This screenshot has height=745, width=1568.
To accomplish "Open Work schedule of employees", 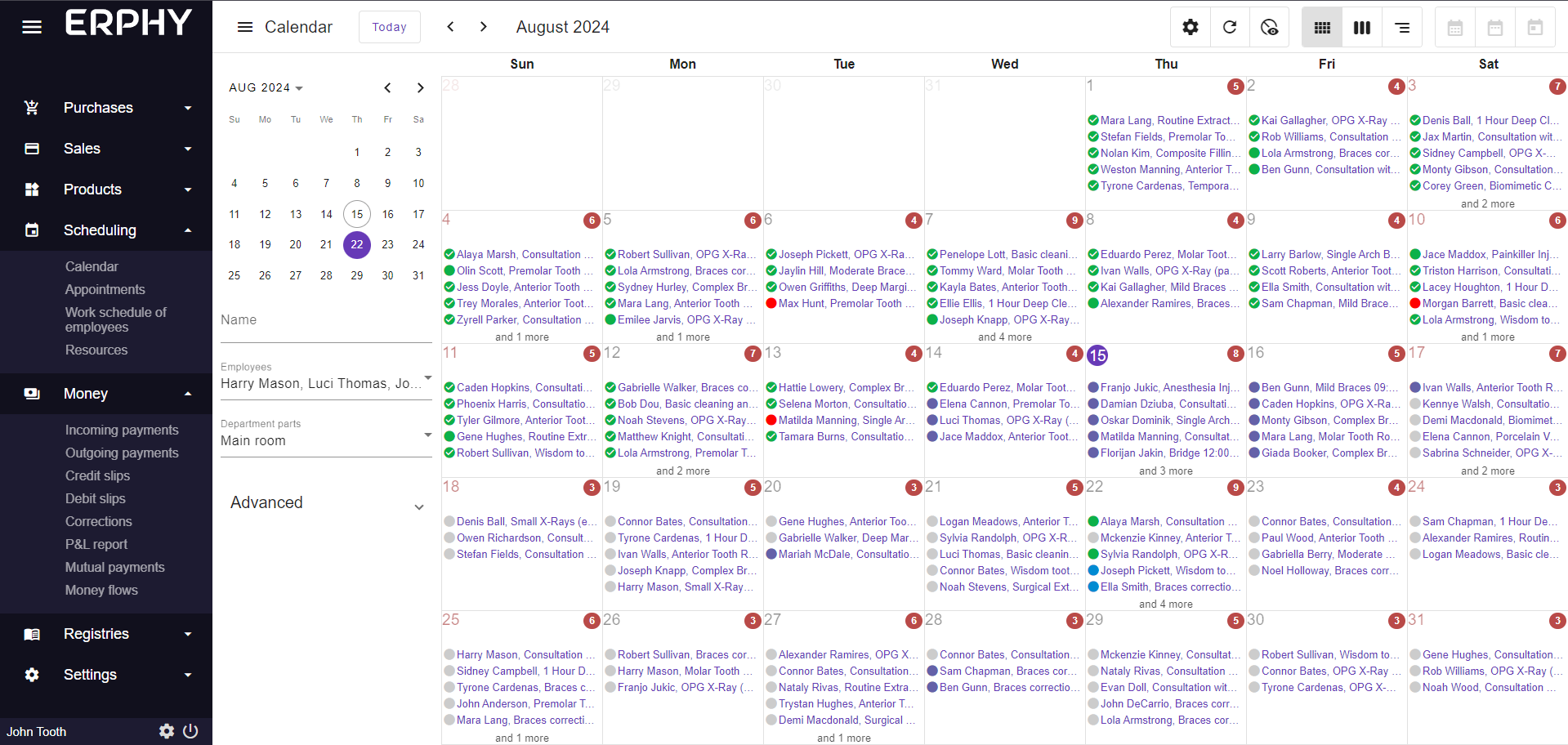I will click(116, 319).
